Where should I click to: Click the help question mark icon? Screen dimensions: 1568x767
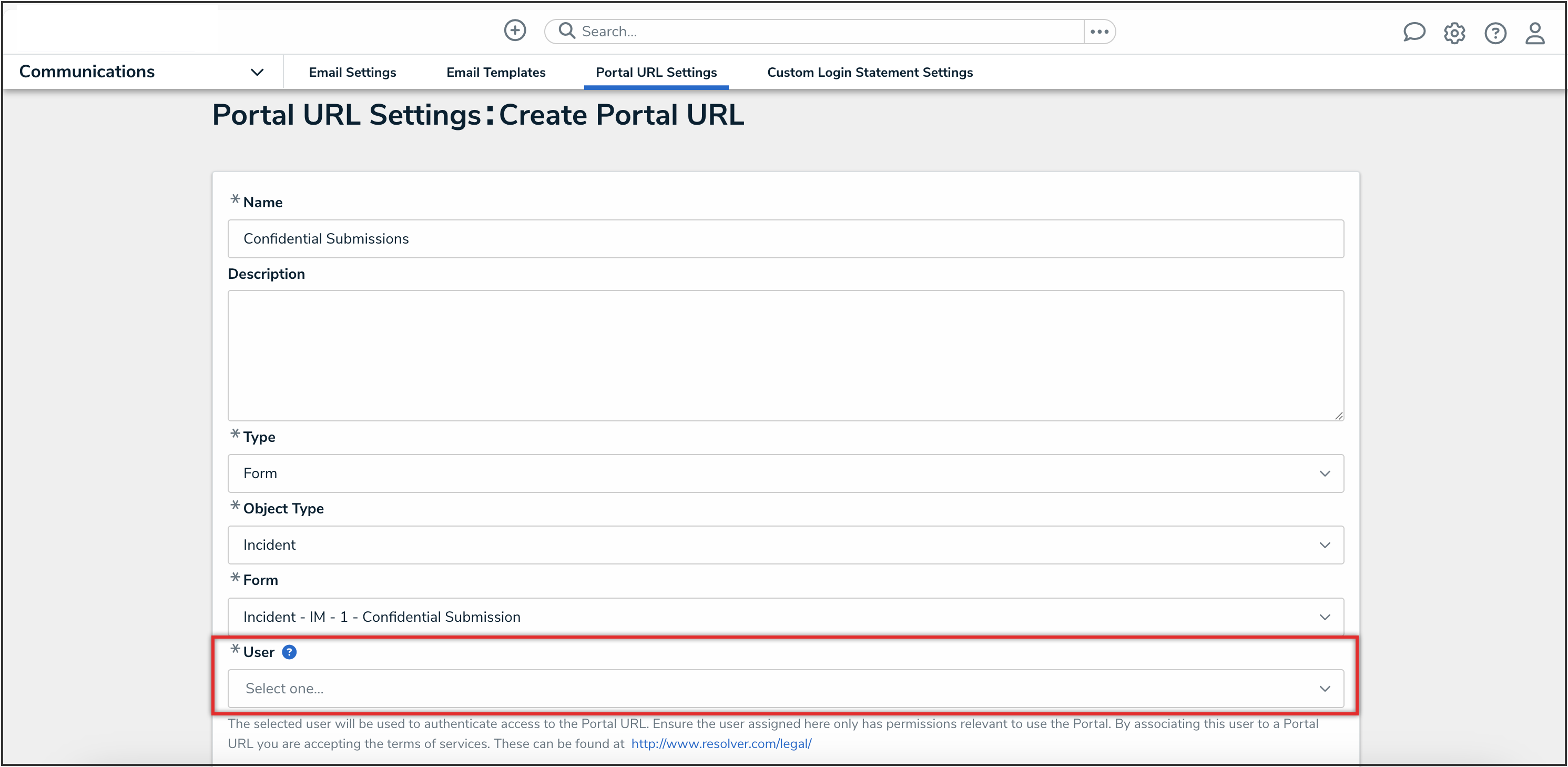1494,33
